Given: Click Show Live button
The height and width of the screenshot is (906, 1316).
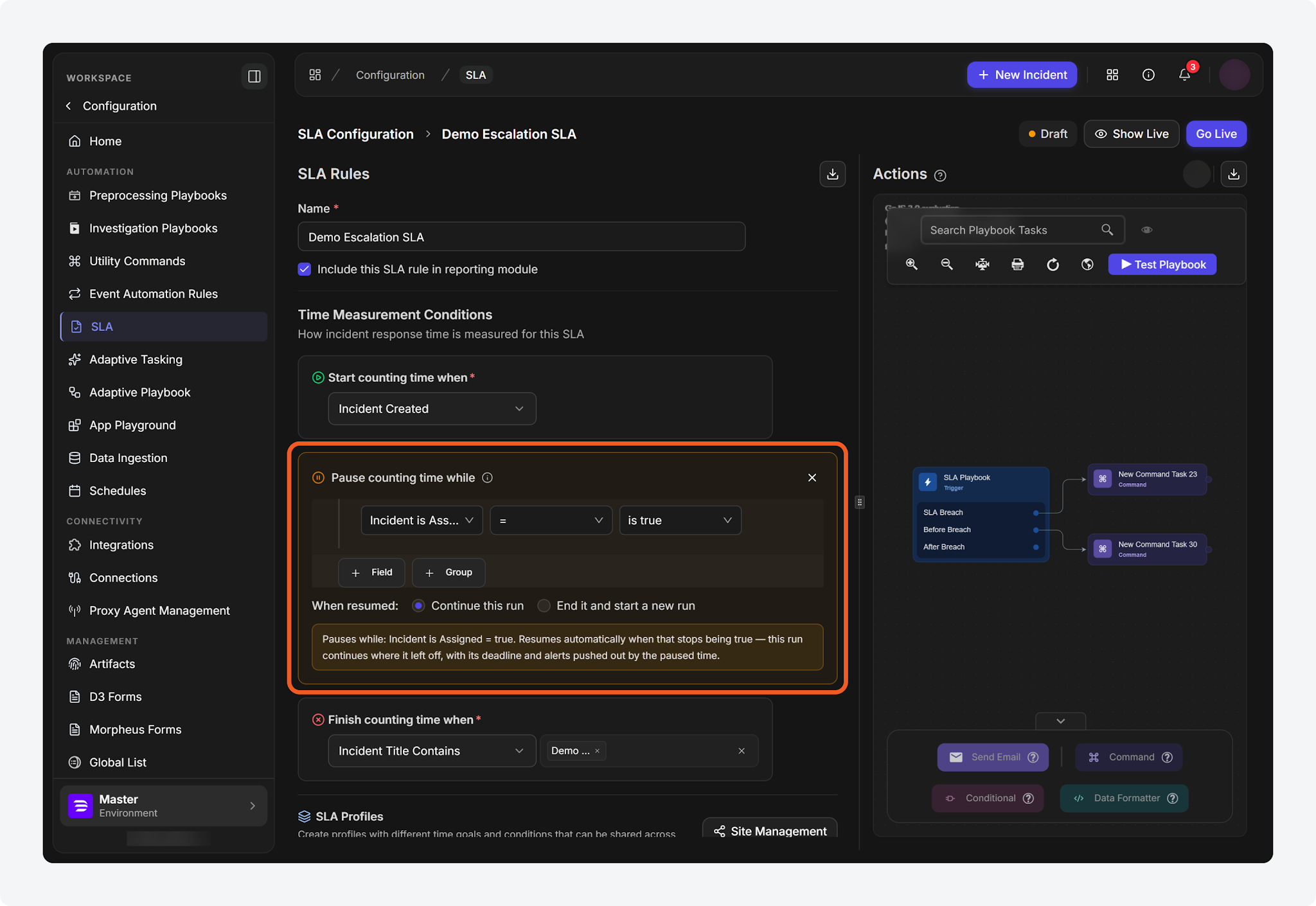Looking at the screenshot, I should 1131,134.
